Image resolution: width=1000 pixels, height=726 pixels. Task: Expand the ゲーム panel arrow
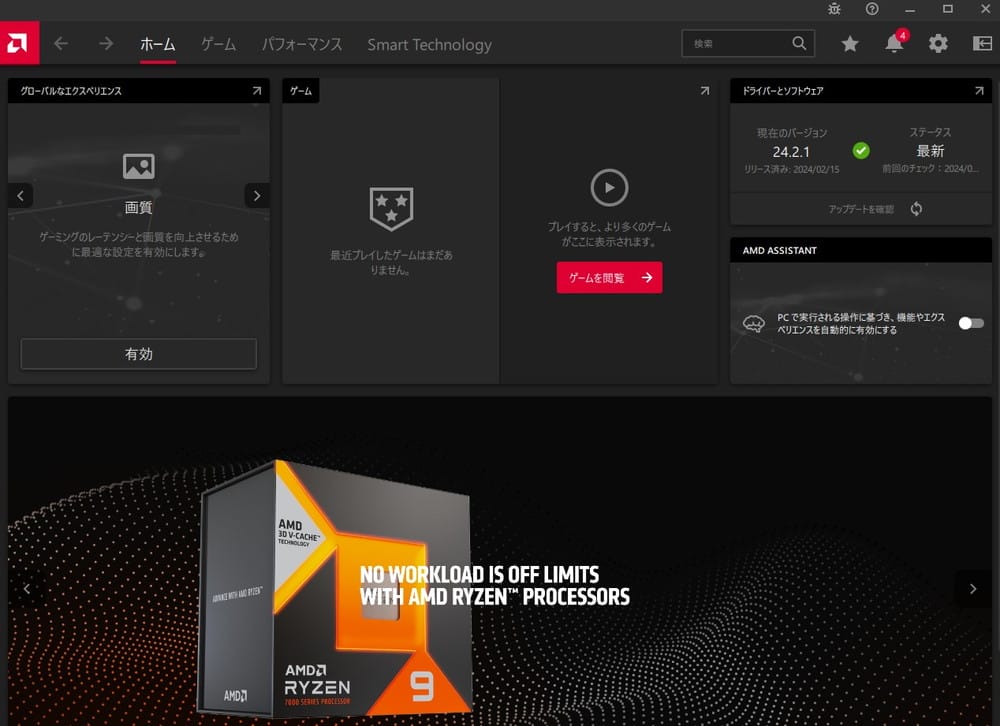pyautogui.click(x=705, y=91)
